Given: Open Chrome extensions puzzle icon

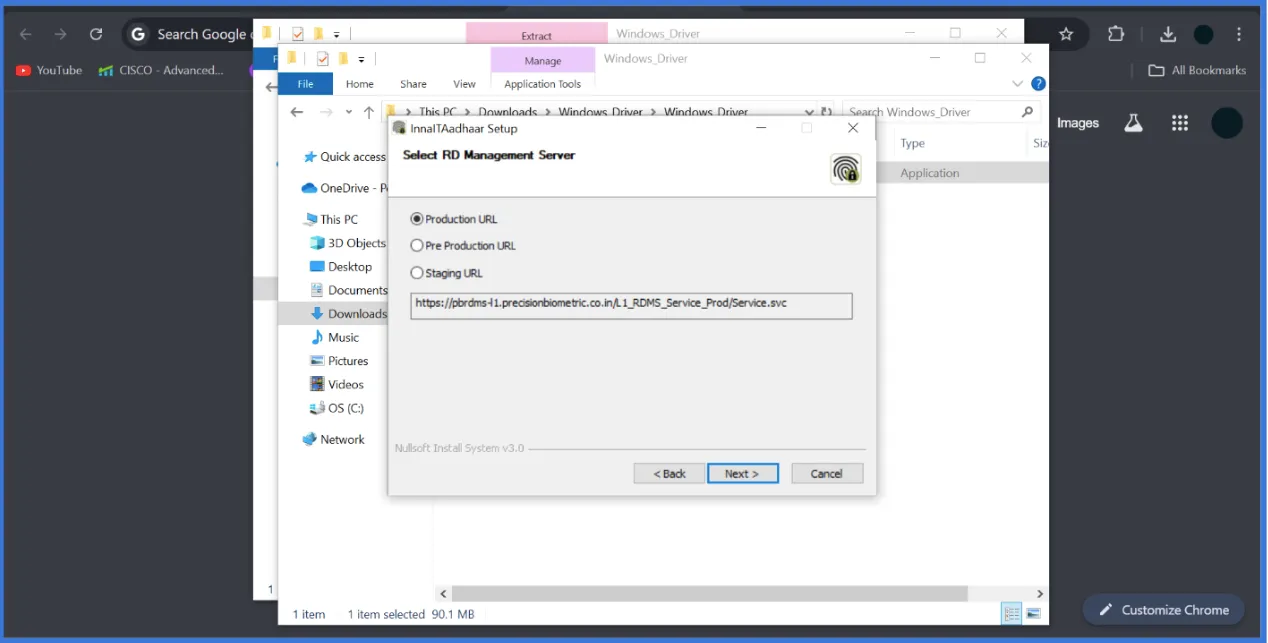Looking at the screenshot, I should (1116, 34).
